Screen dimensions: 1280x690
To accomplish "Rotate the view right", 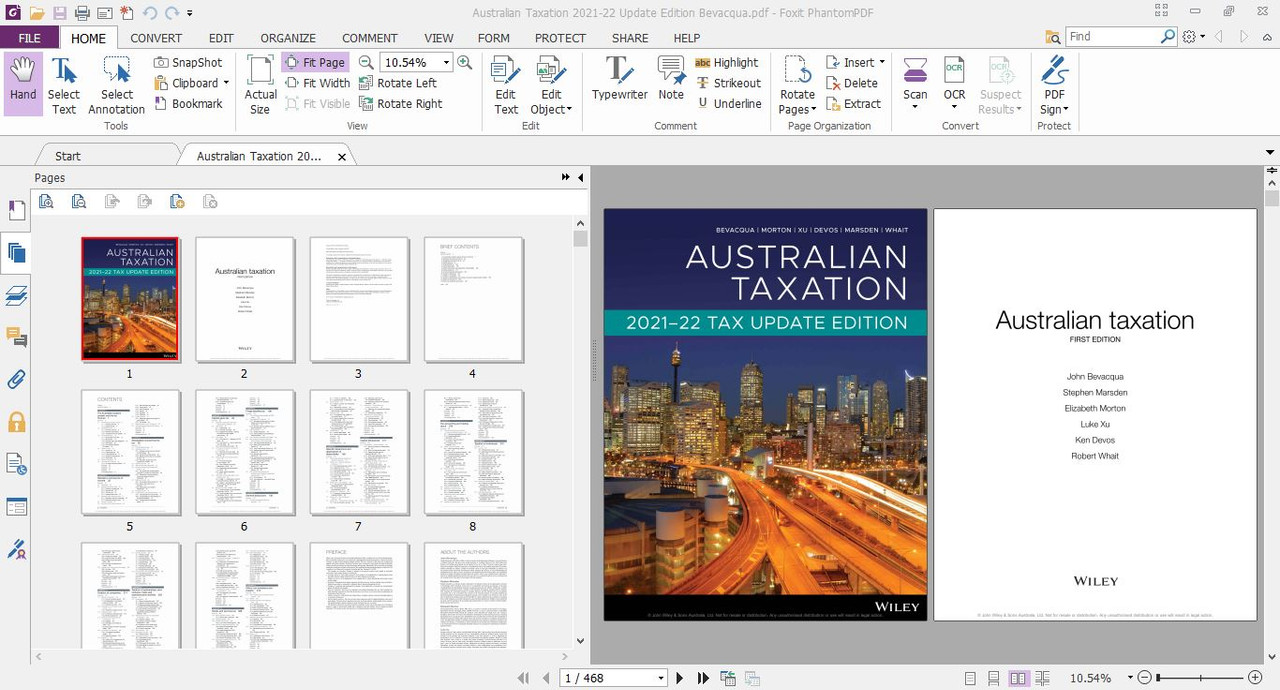I will tap(401, 103).
